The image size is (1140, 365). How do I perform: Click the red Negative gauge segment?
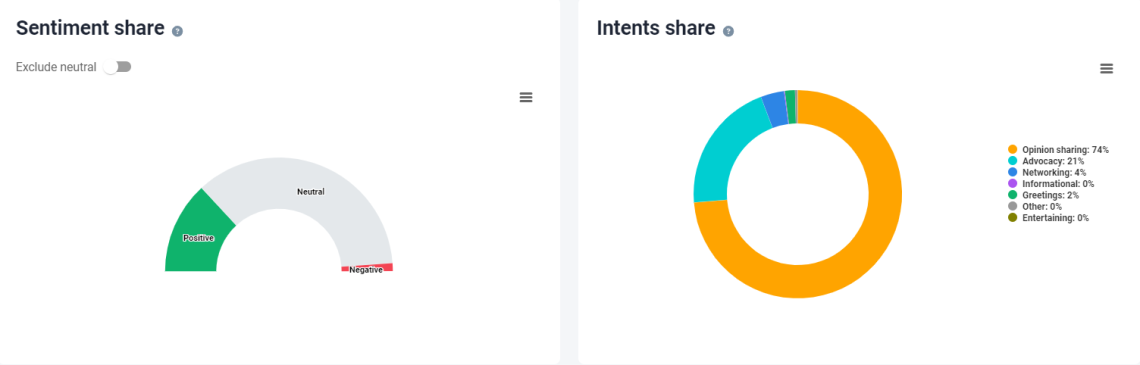click(x=367, y=268)
